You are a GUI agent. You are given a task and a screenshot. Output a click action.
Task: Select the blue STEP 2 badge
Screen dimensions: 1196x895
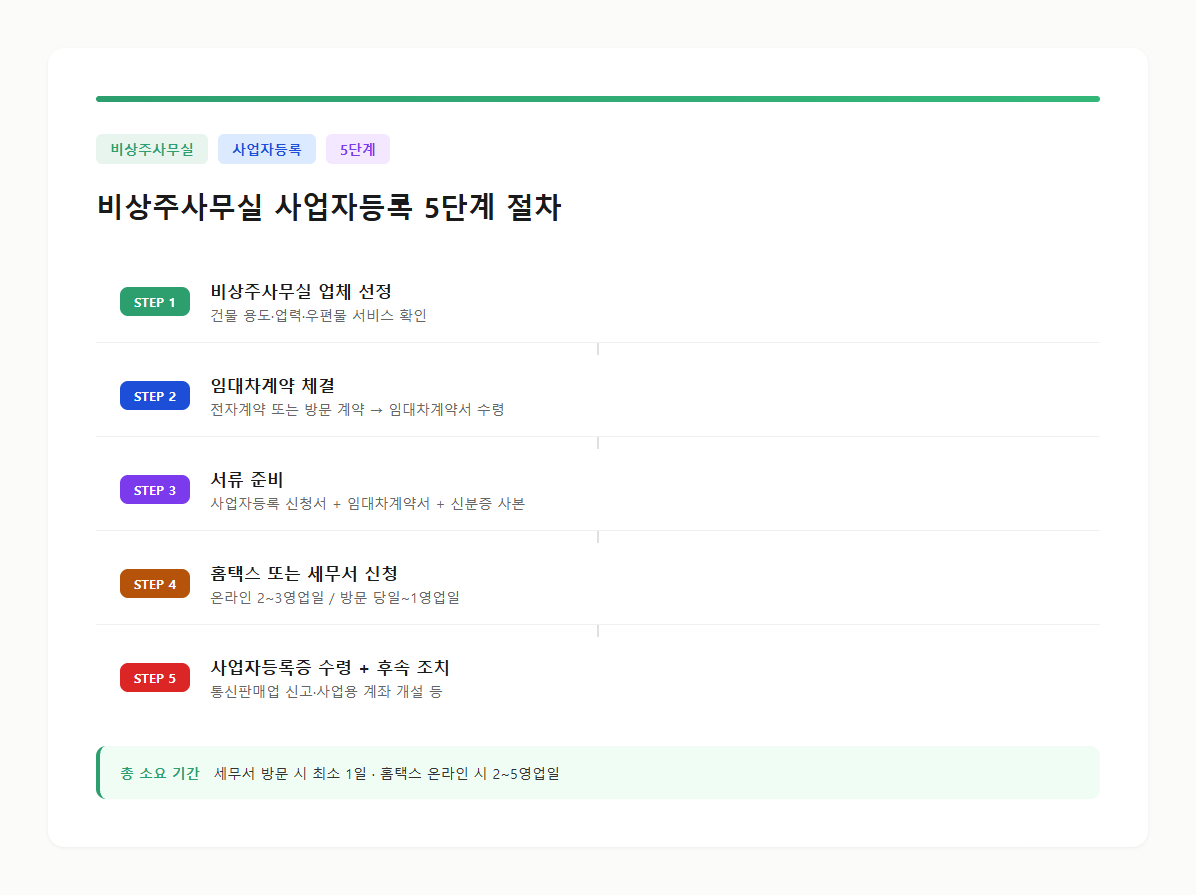tap(154, 395)
